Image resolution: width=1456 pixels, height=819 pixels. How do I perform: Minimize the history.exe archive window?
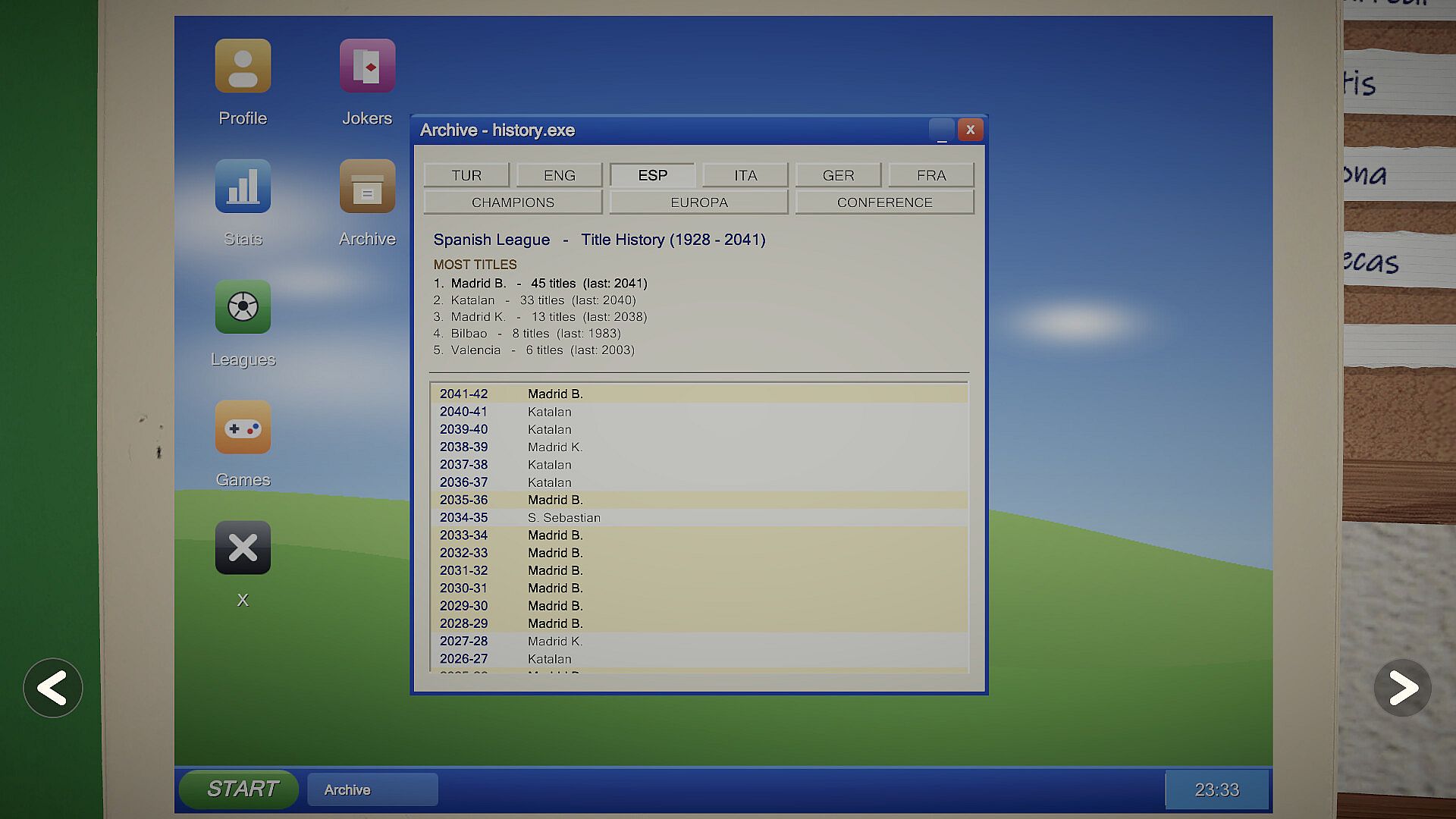point(941,130)
